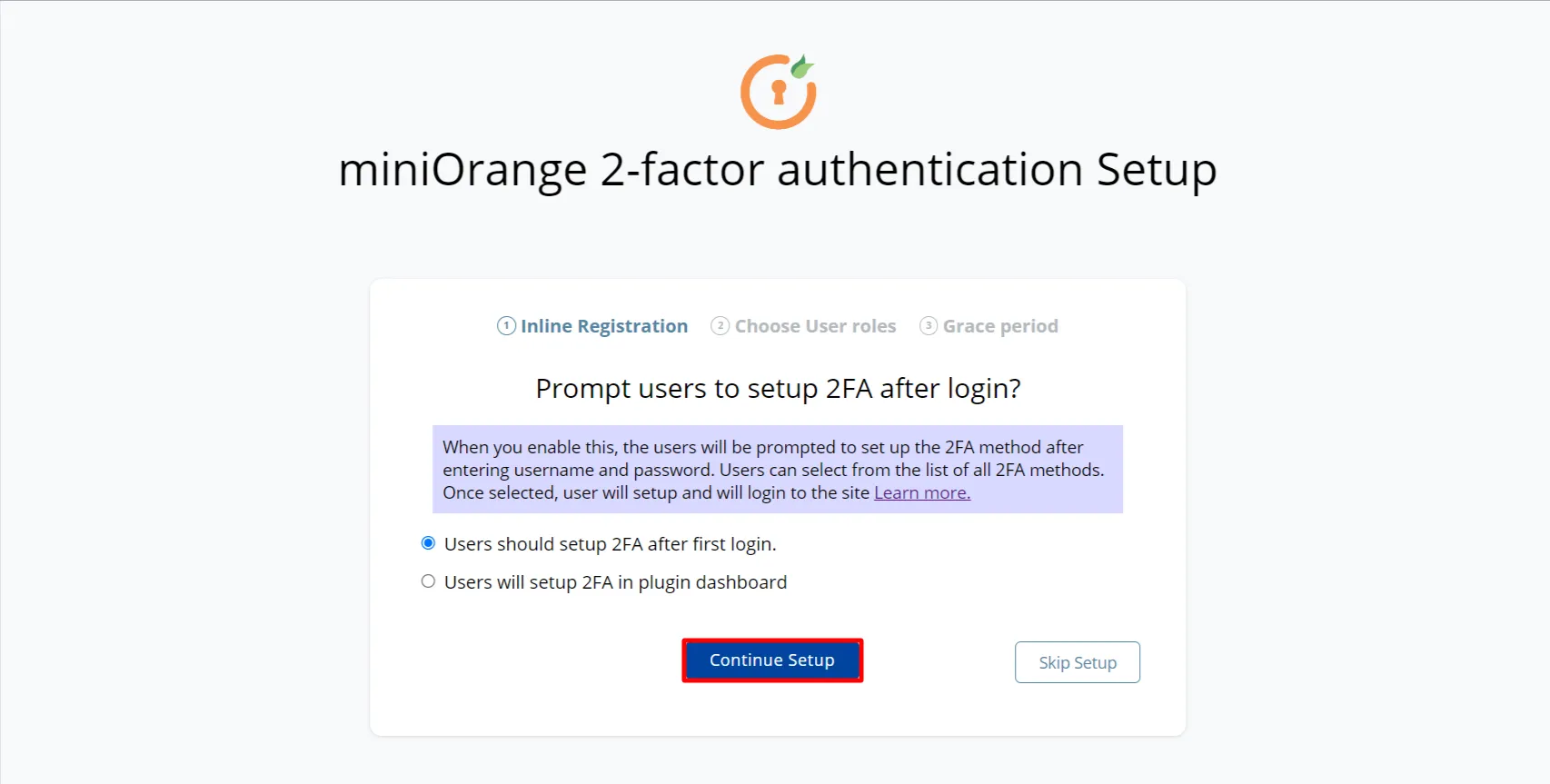The image size is (1550, 784).
Task: Click the heading 'Prompt users to setup 2FA after login?'
Action: [778, 388]
